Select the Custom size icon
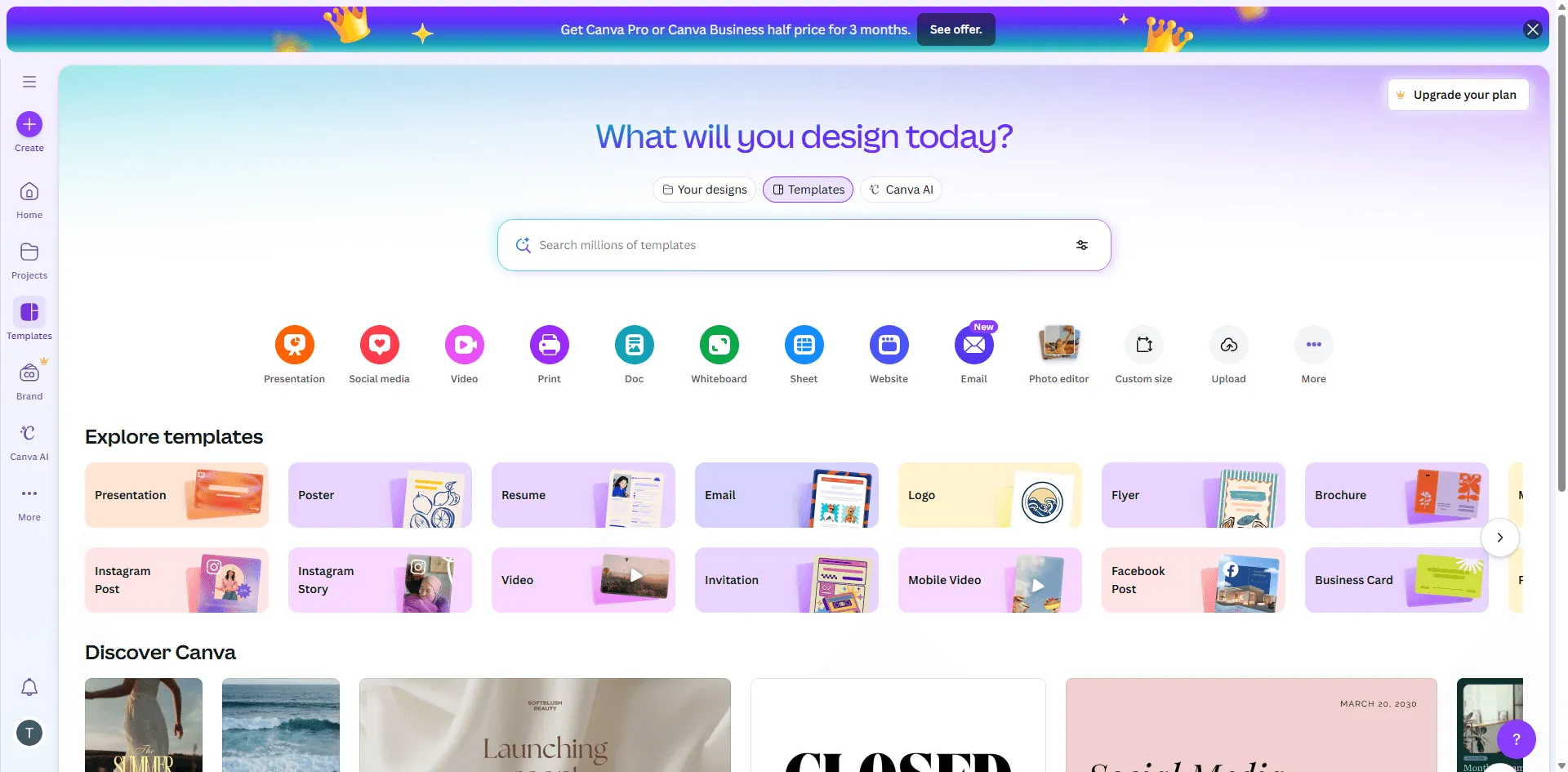Image resolution: width=1568 pixels, height=772 pixels. click(1144, 345)
